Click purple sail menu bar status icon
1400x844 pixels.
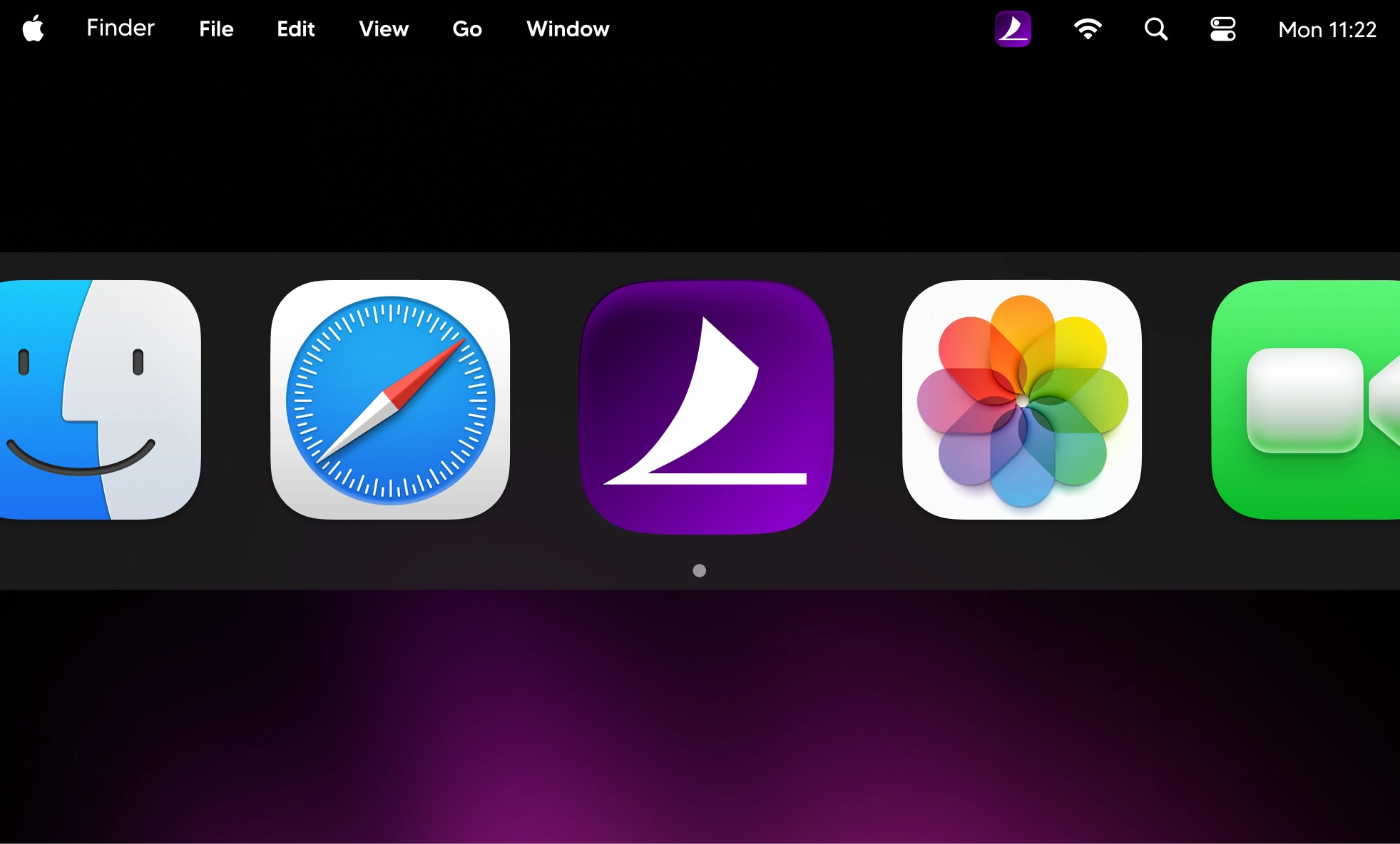click(1012, 29)
